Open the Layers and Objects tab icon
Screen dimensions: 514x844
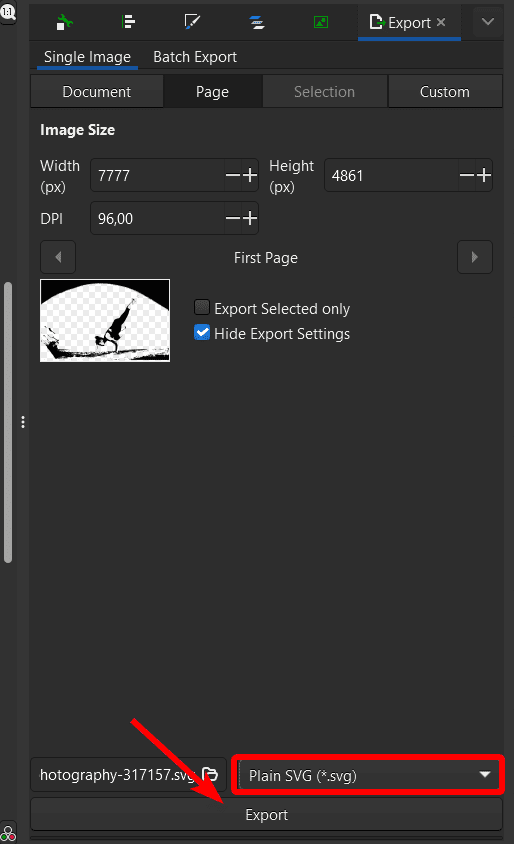257,22
